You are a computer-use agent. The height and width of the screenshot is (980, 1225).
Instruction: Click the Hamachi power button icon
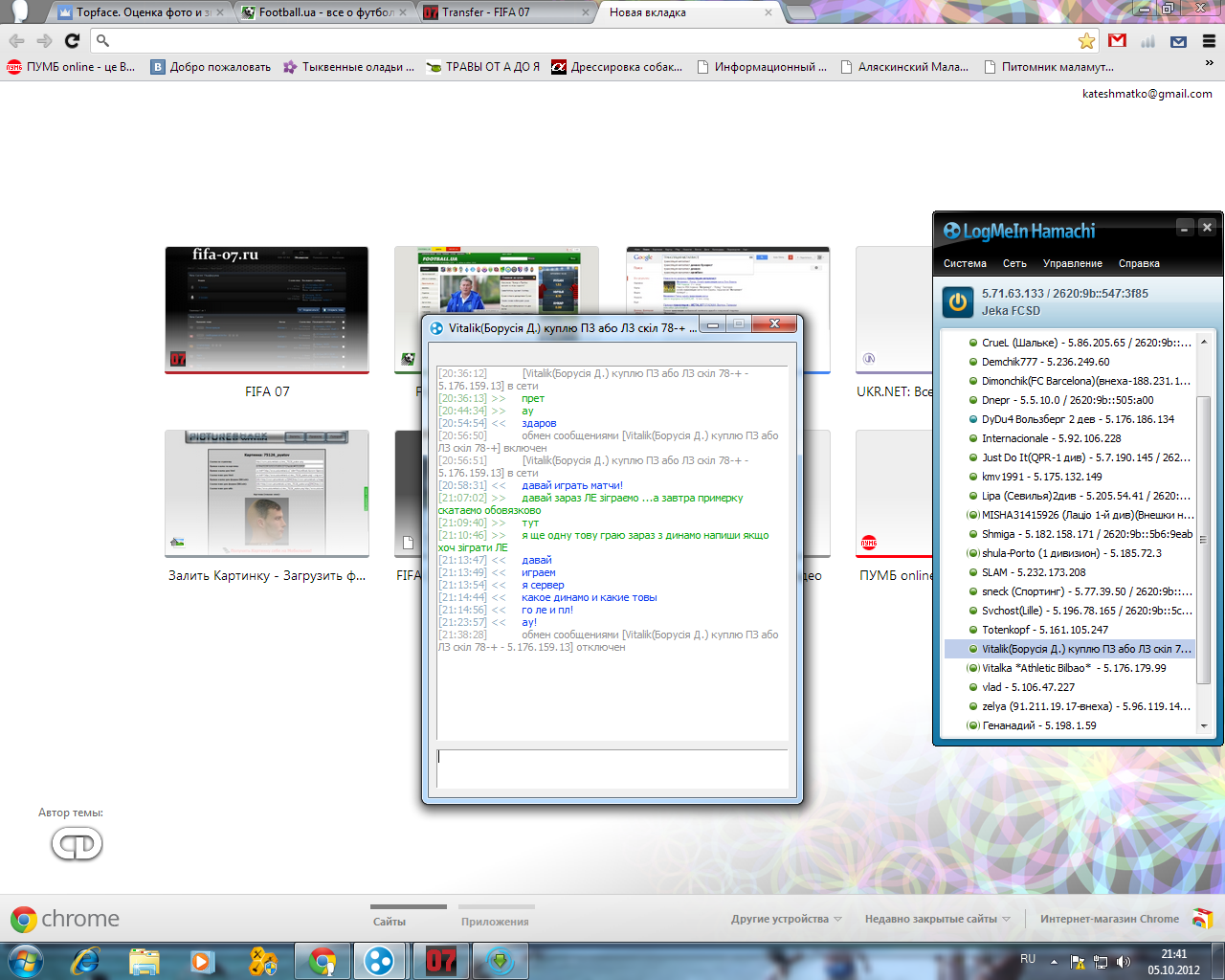coord(958,302)
